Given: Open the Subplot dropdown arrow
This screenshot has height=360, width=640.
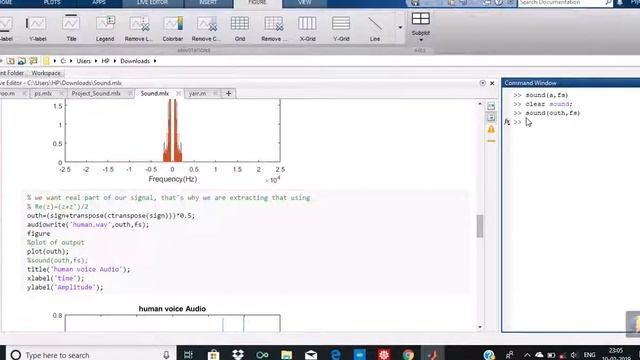Looking at the screenshot, I should (x=421, y=40).
